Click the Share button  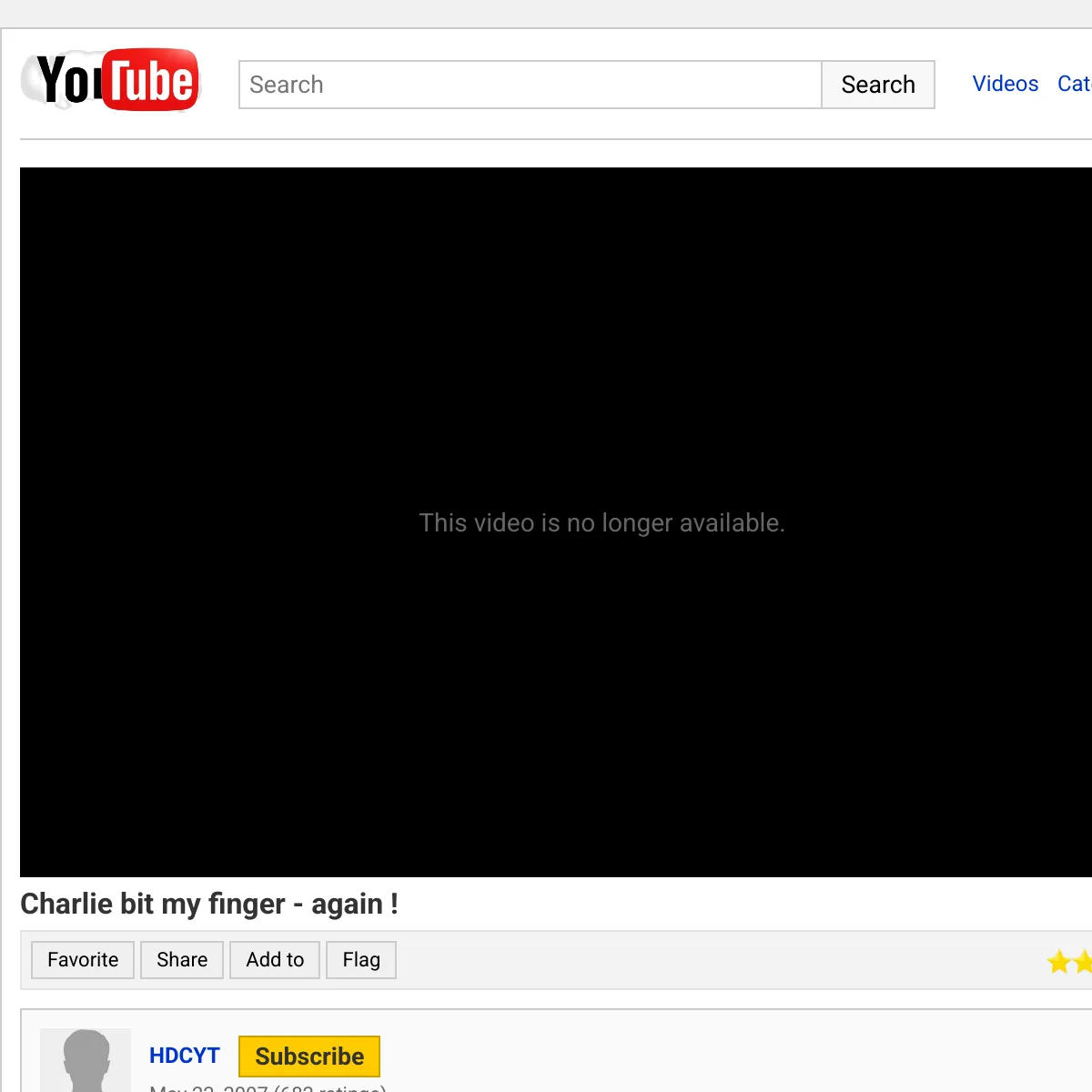point(182,960)
